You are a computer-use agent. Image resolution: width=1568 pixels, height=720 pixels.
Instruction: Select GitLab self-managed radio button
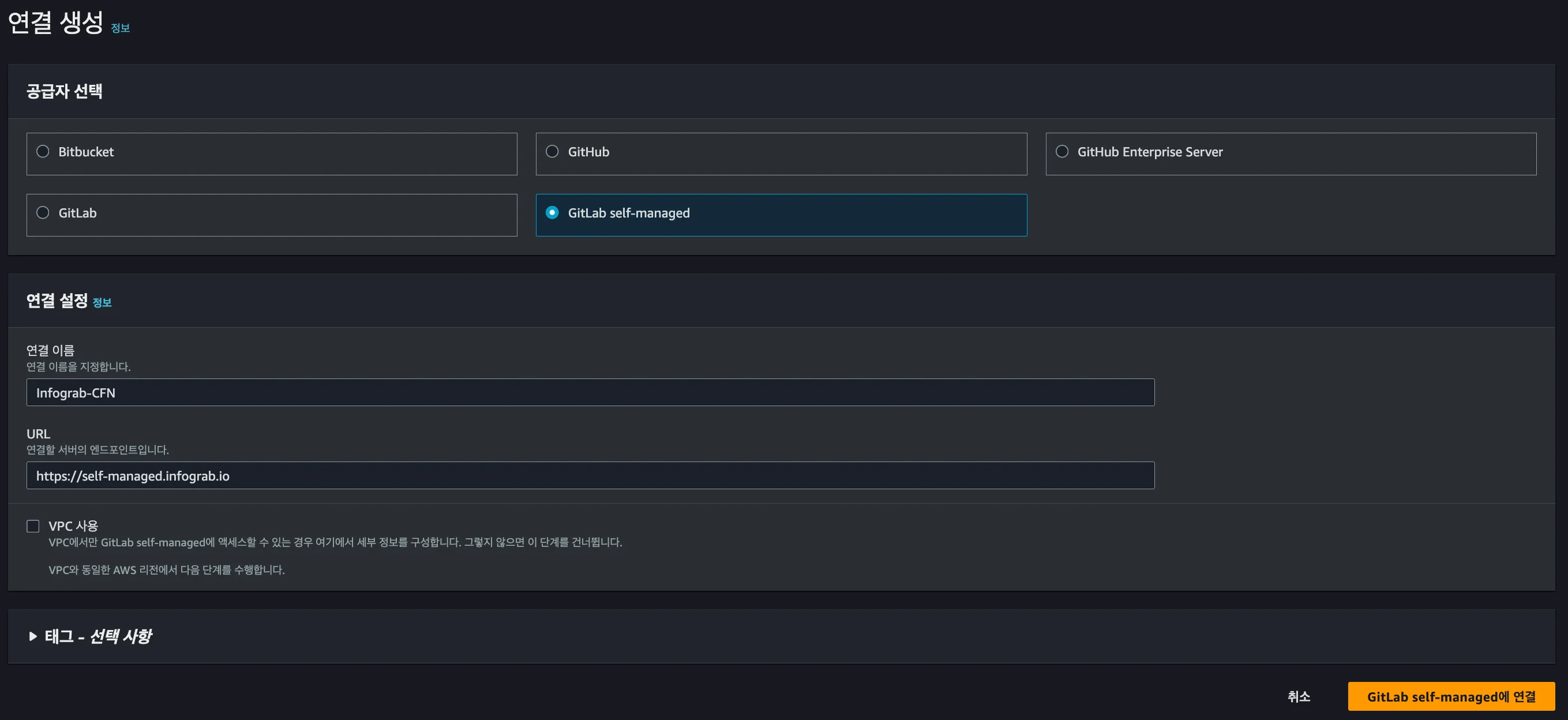coord(552,213)
